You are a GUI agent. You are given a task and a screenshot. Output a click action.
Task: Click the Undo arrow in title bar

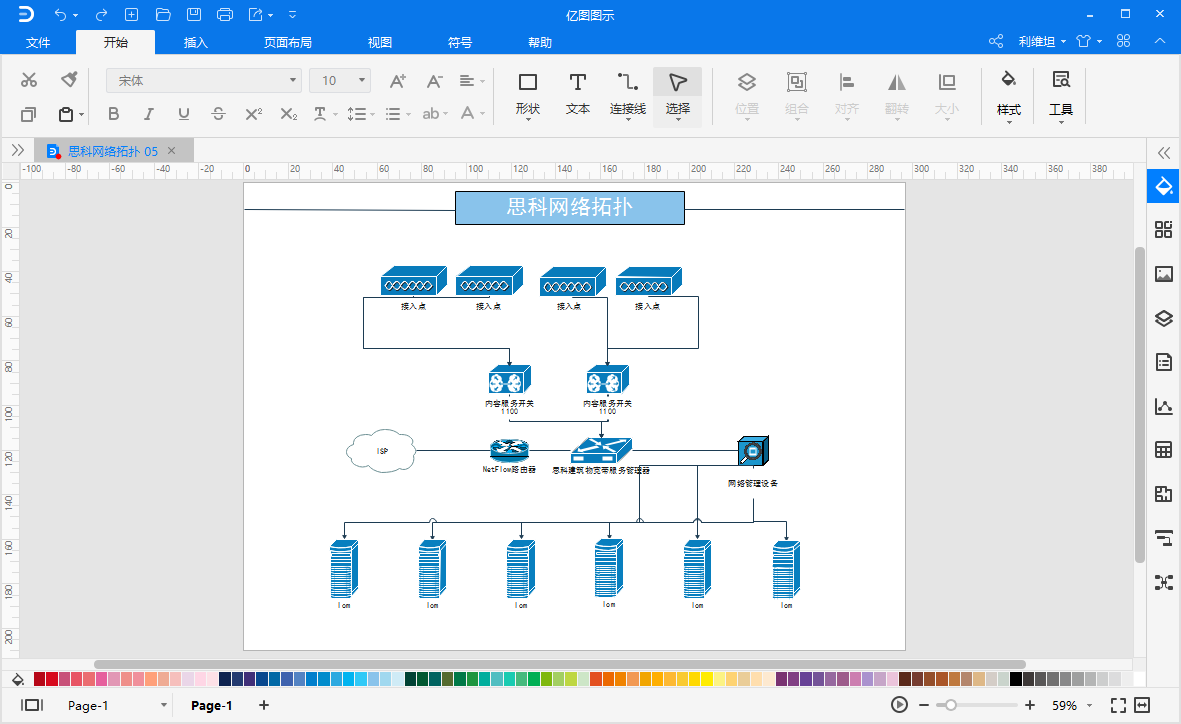point(60,14)
